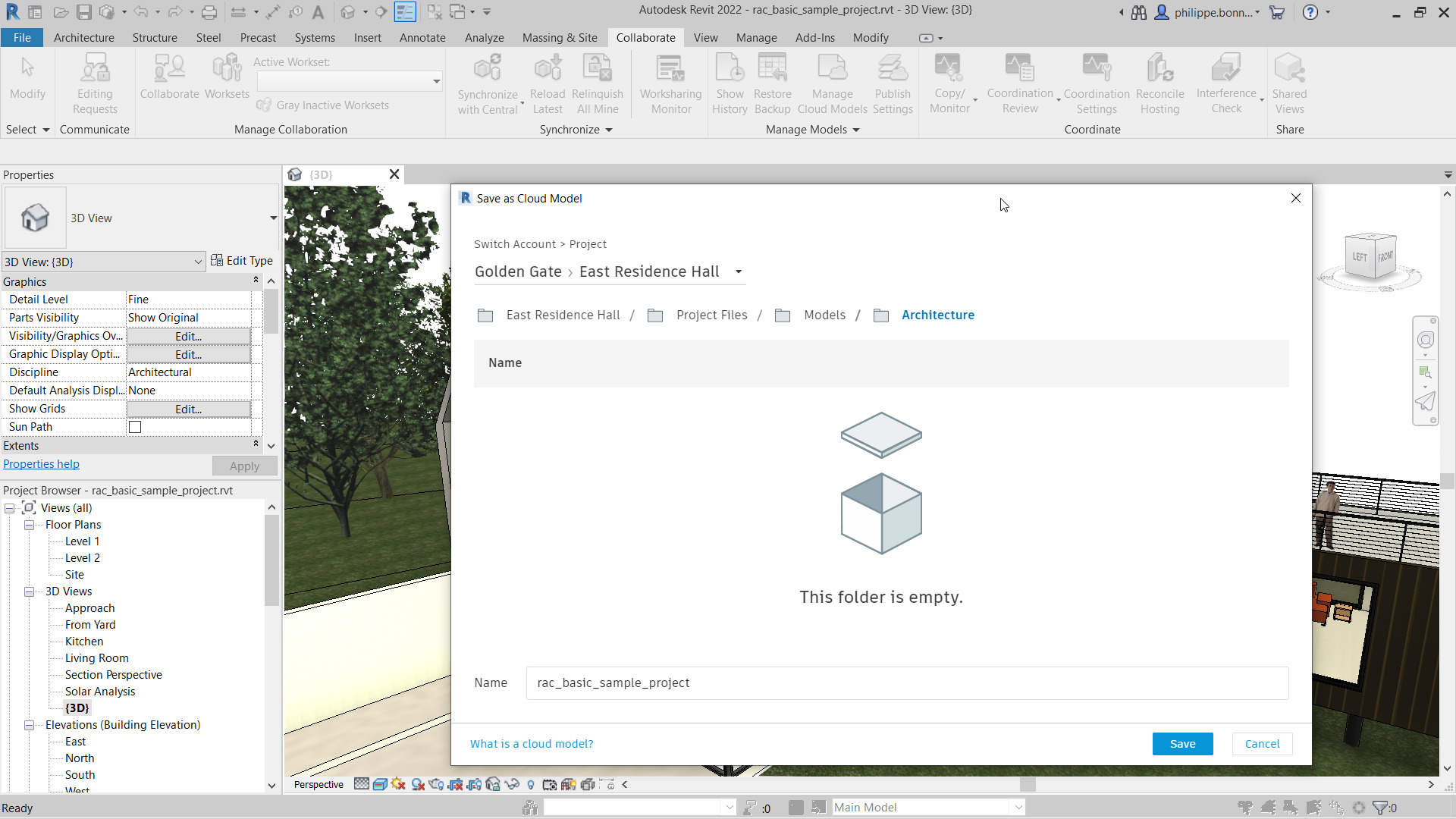Viewport: 1456px width, 819px height.
Task: Toggle crop view icon in view control bar
Action: [x=455, y=784]
